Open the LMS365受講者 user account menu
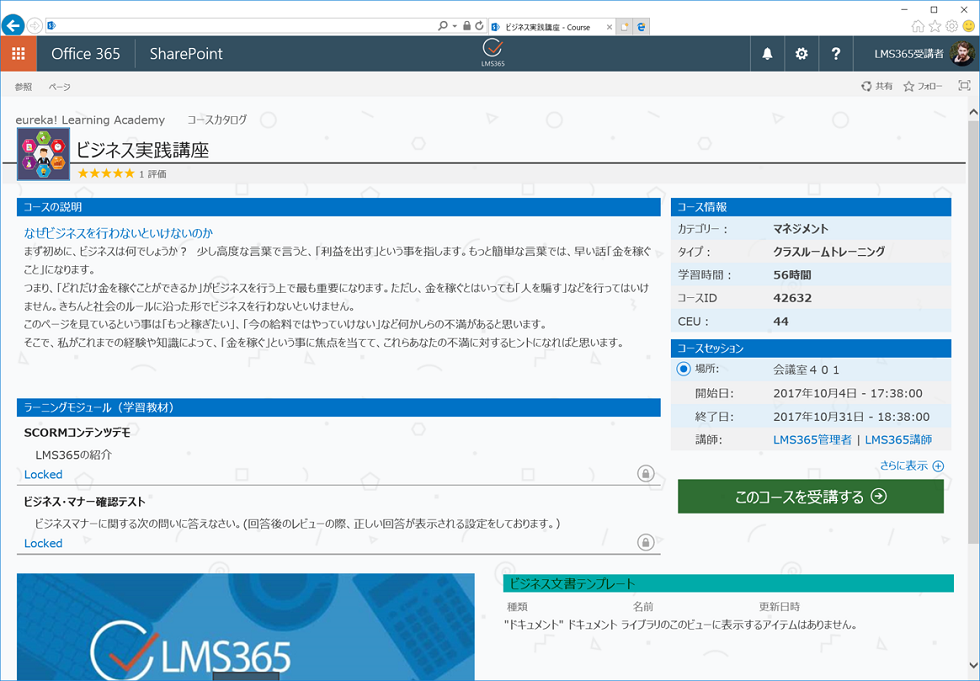980x681 pixels. point(922,54)
